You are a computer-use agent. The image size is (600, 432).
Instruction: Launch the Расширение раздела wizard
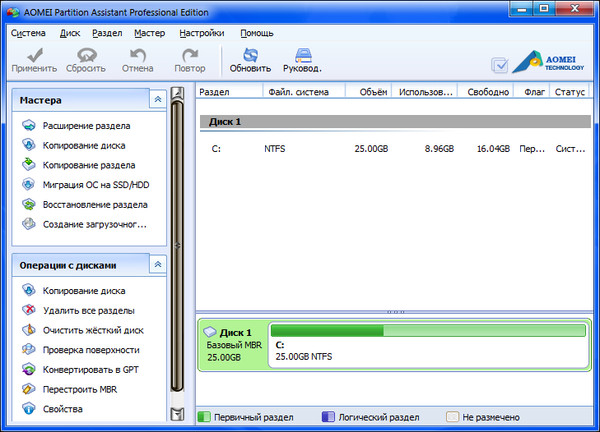(85, 126)
